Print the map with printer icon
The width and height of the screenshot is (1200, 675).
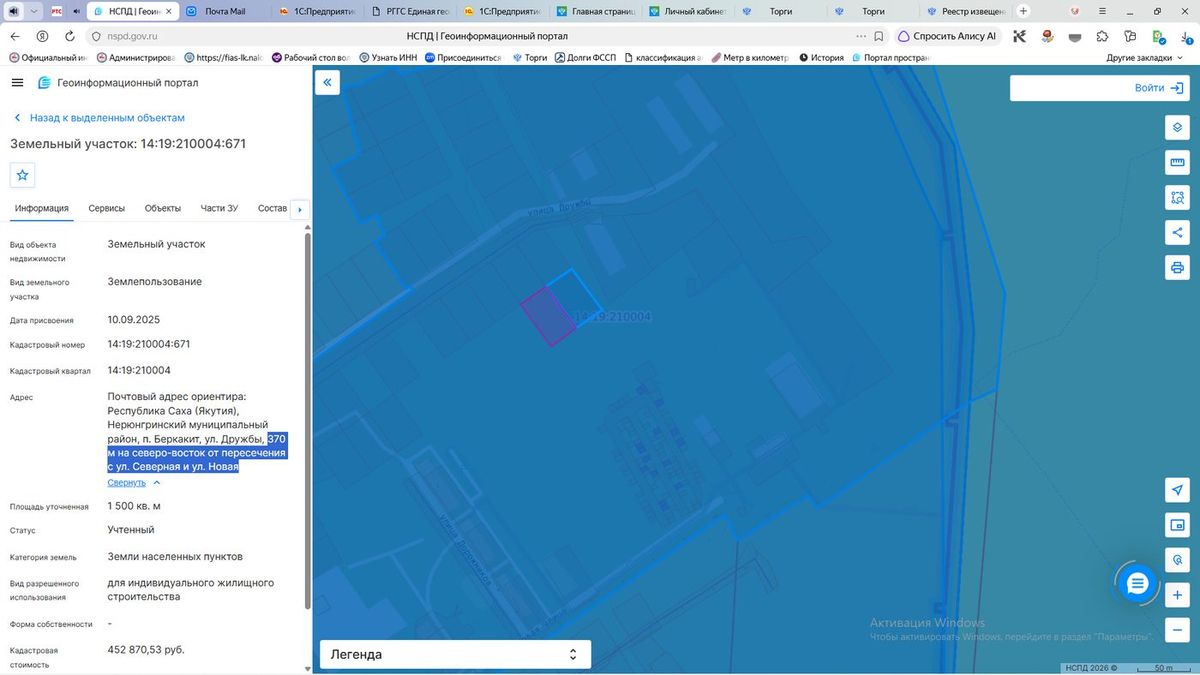[1177, 267]
